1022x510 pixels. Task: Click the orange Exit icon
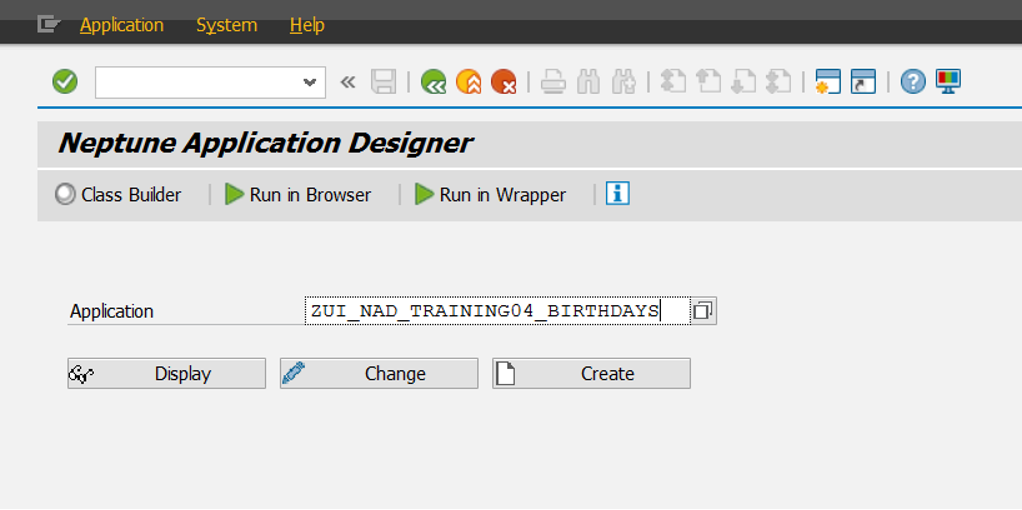468,82
